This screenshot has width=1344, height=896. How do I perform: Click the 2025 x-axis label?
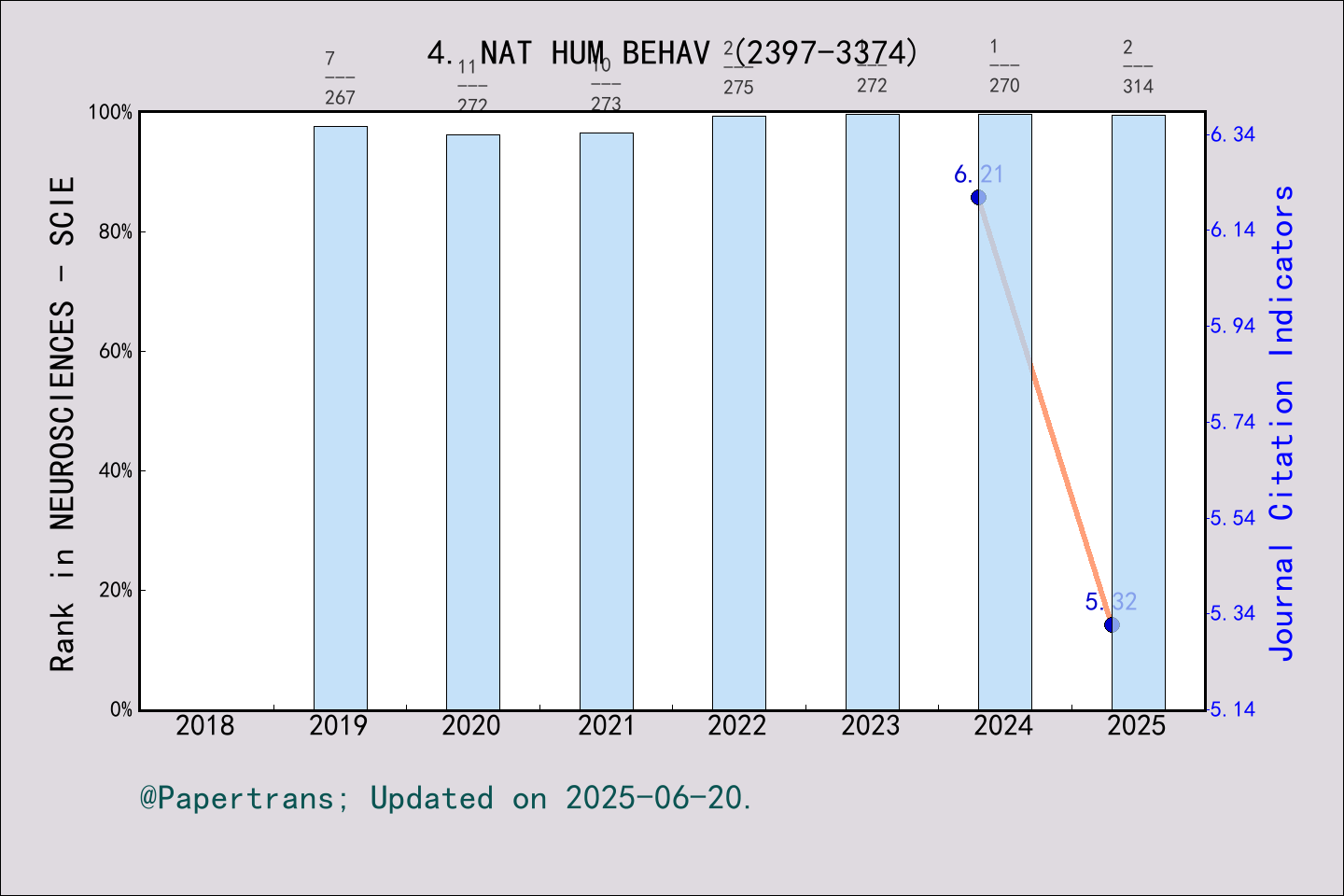click(1137, 725)
